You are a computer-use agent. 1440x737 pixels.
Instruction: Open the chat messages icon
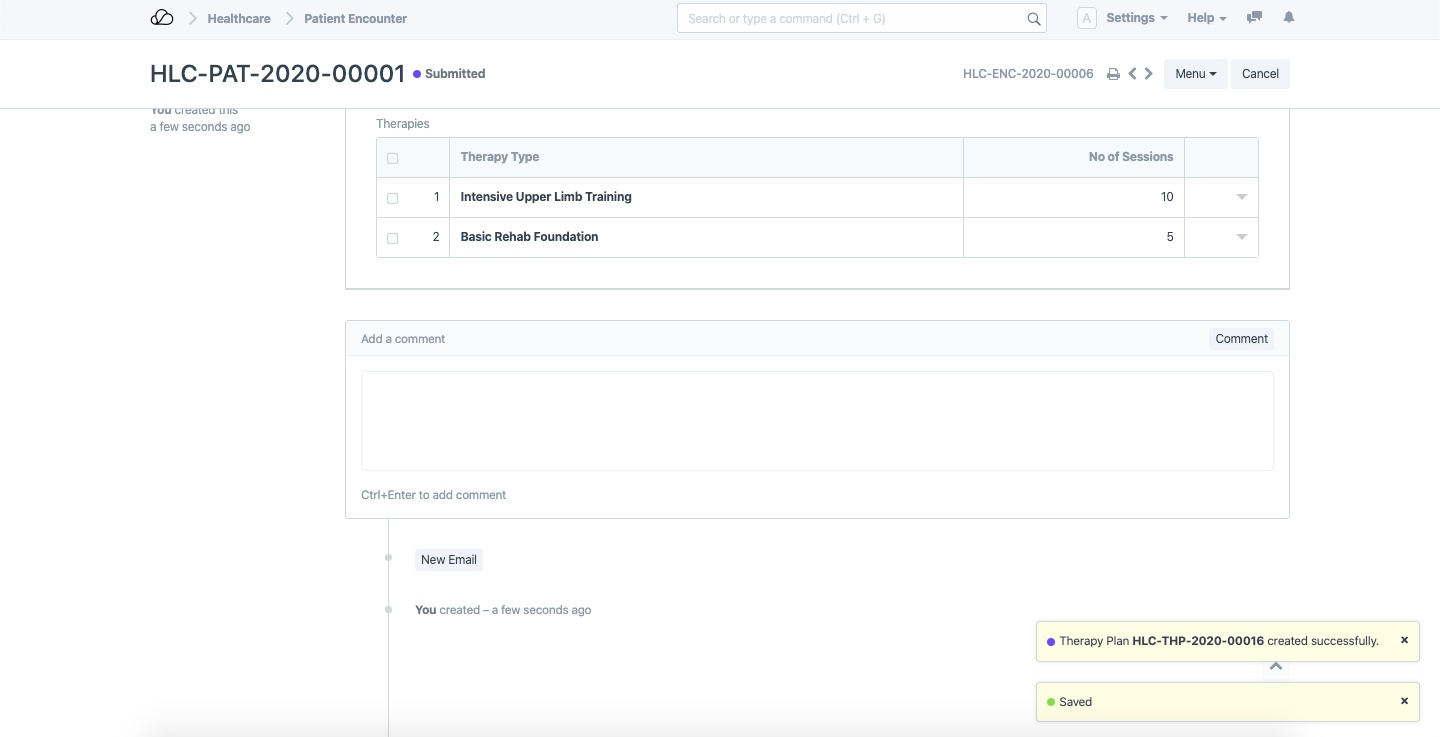tap(1254, 18)
